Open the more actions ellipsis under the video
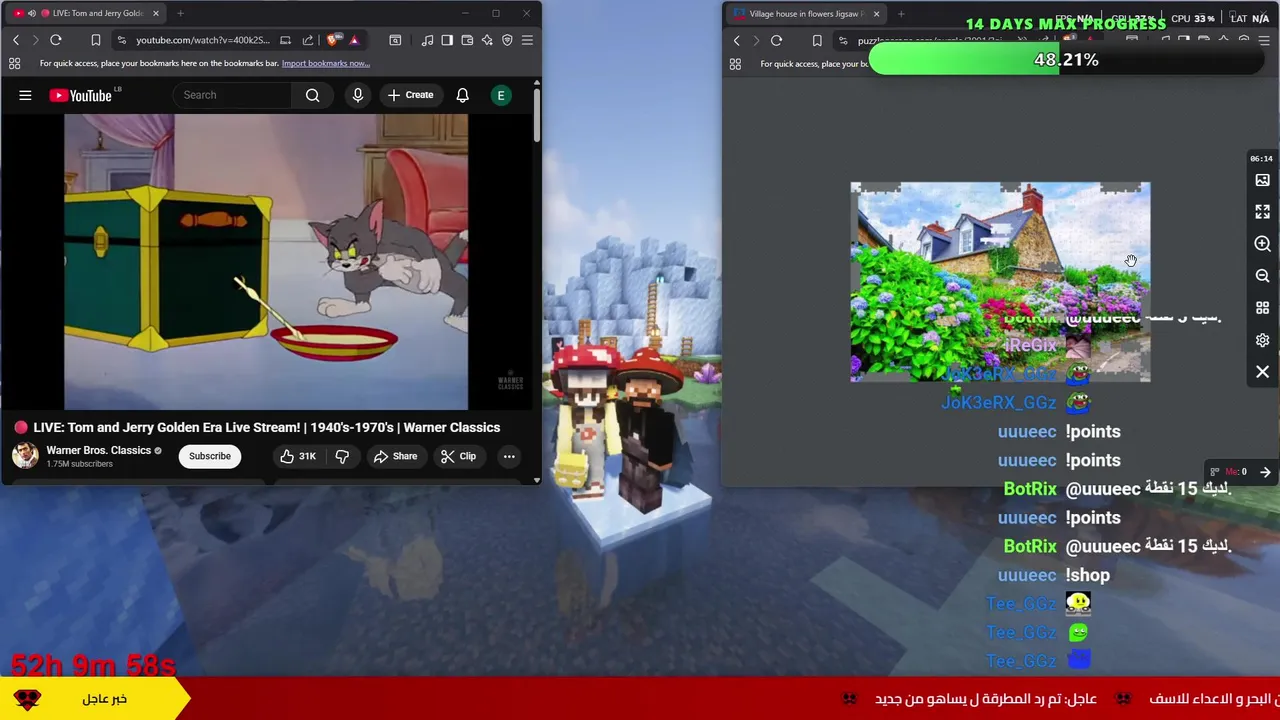Image resolution: width=1280 pixels, height=720 pixels. (509, 456)
